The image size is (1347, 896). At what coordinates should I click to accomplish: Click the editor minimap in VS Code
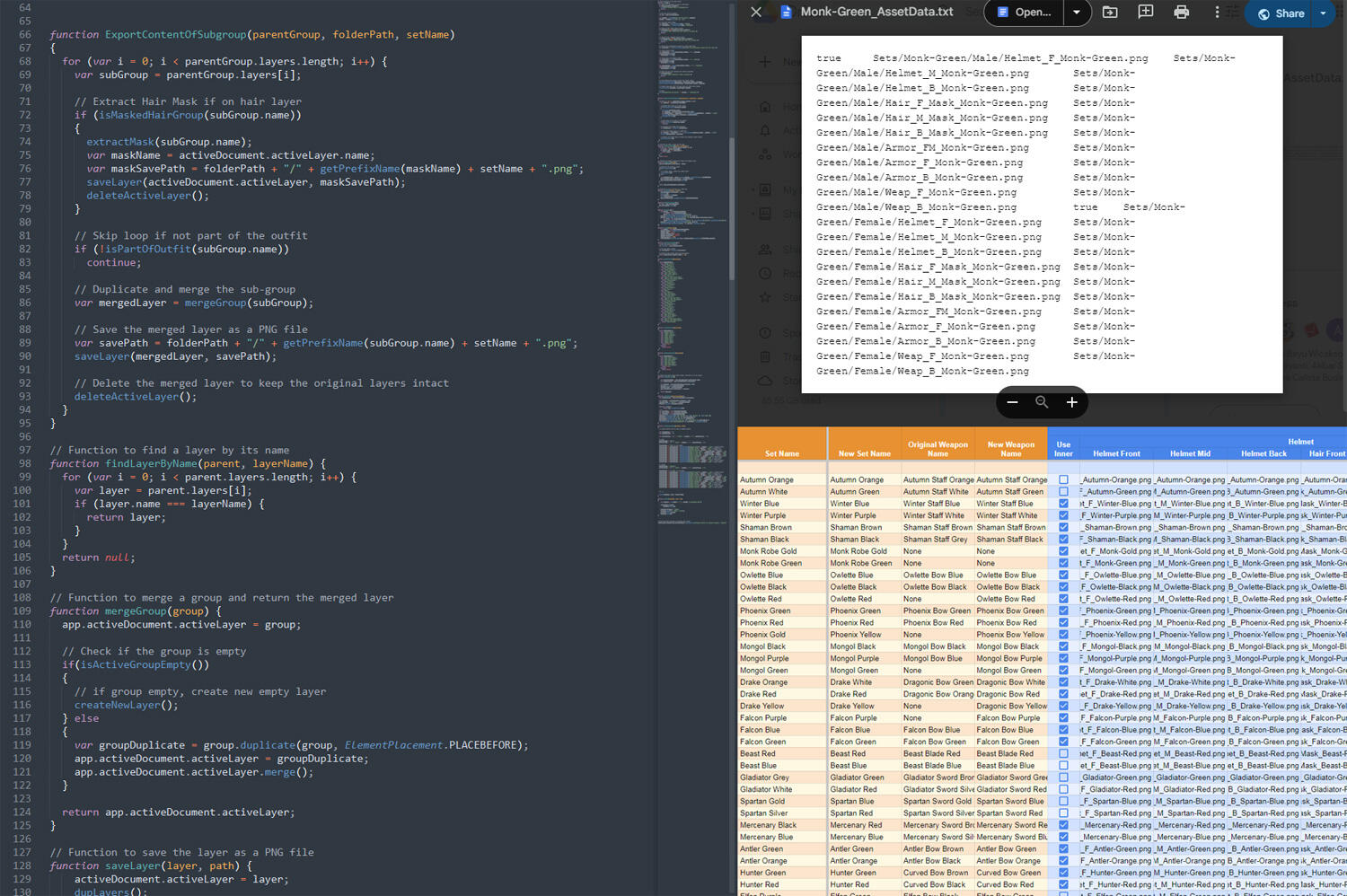pos(690,269)
